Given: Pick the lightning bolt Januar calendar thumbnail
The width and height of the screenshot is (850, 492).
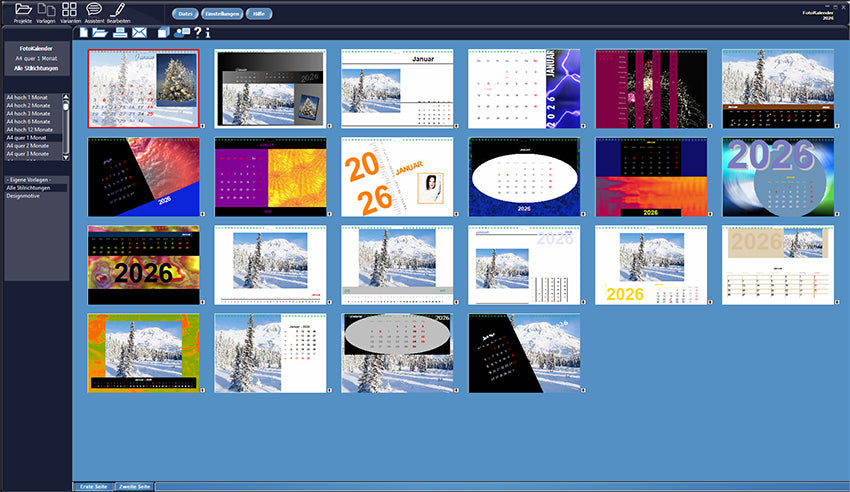Looking at the screenshot, I should coord(524,89).
